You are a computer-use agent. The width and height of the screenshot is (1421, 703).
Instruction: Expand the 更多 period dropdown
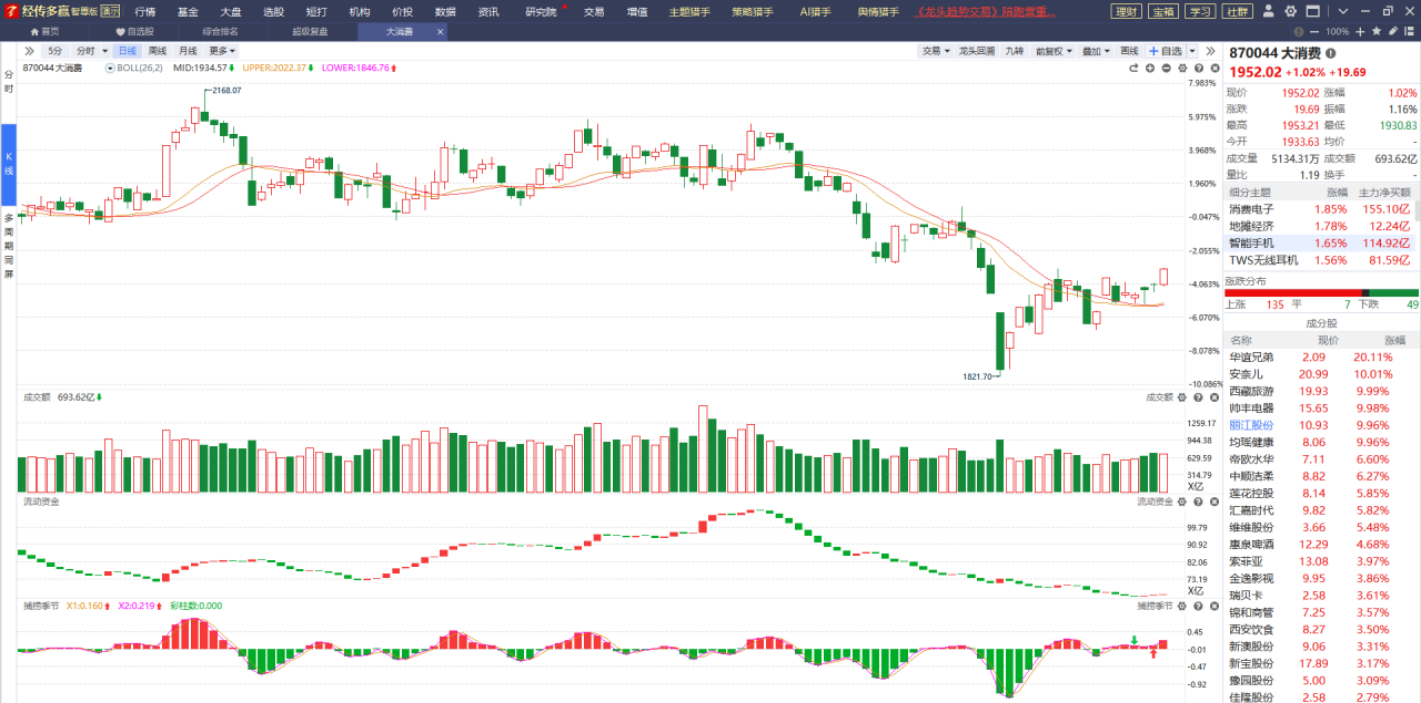(222, 51)
